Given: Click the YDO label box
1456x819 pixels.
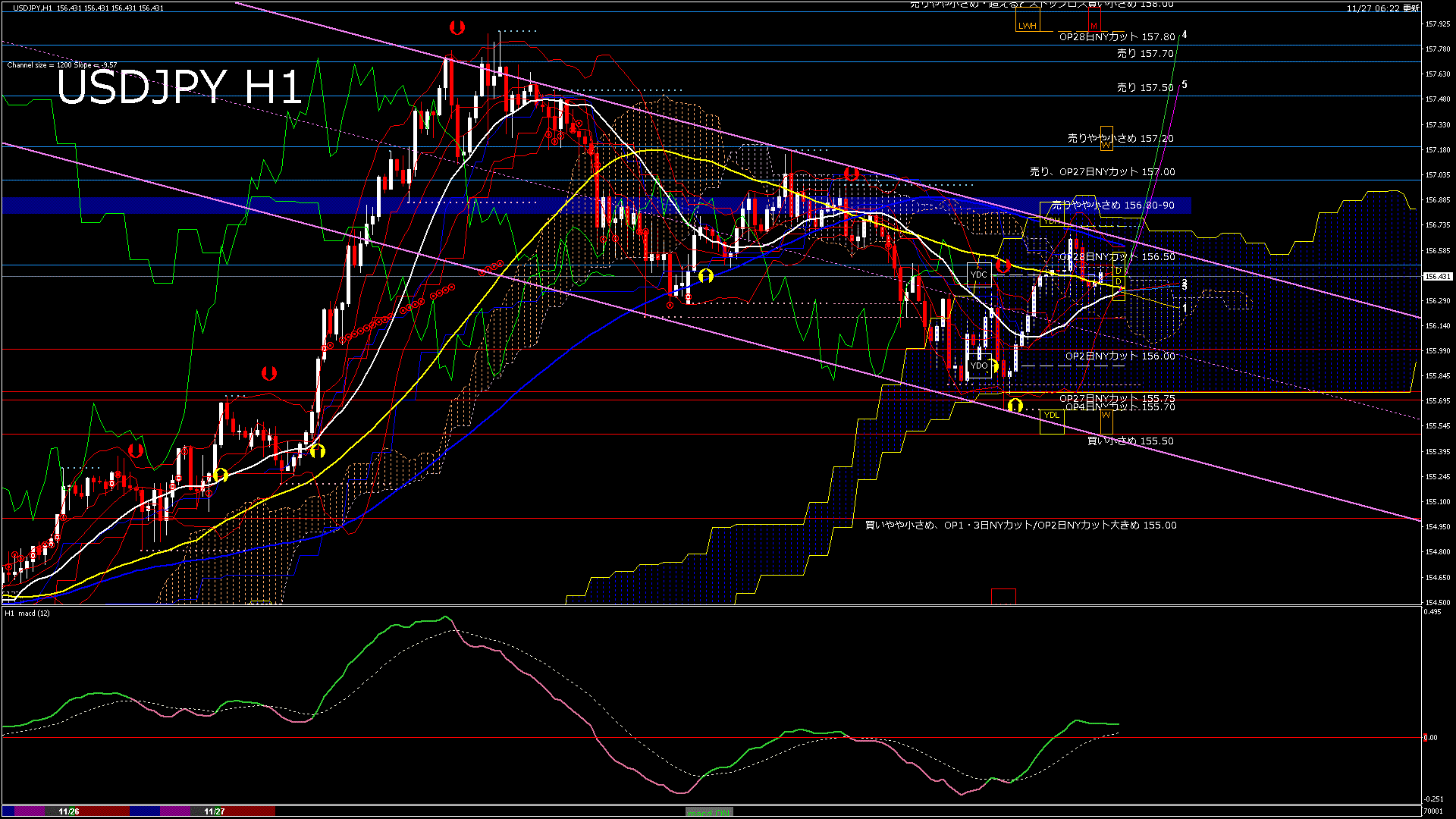Looking at the screenshot, I should (979, 366).
